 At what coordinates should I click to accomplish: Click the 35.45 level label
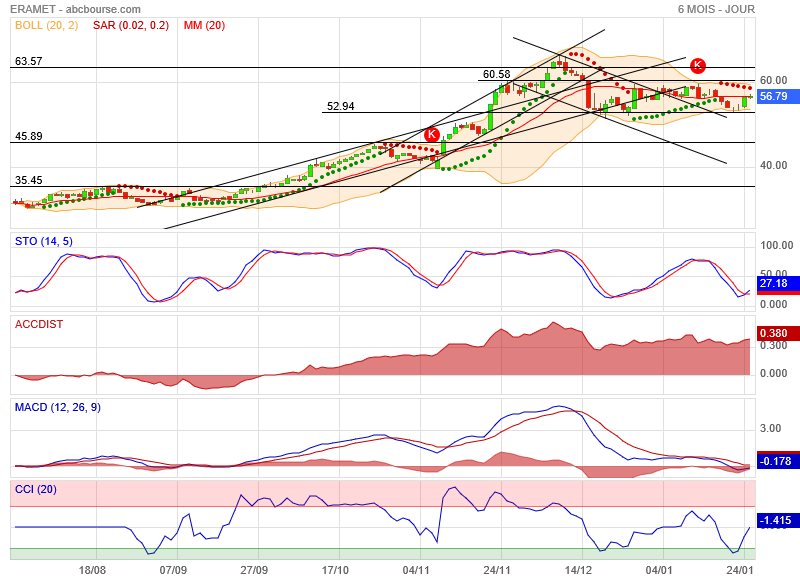(x=29, y=180)
